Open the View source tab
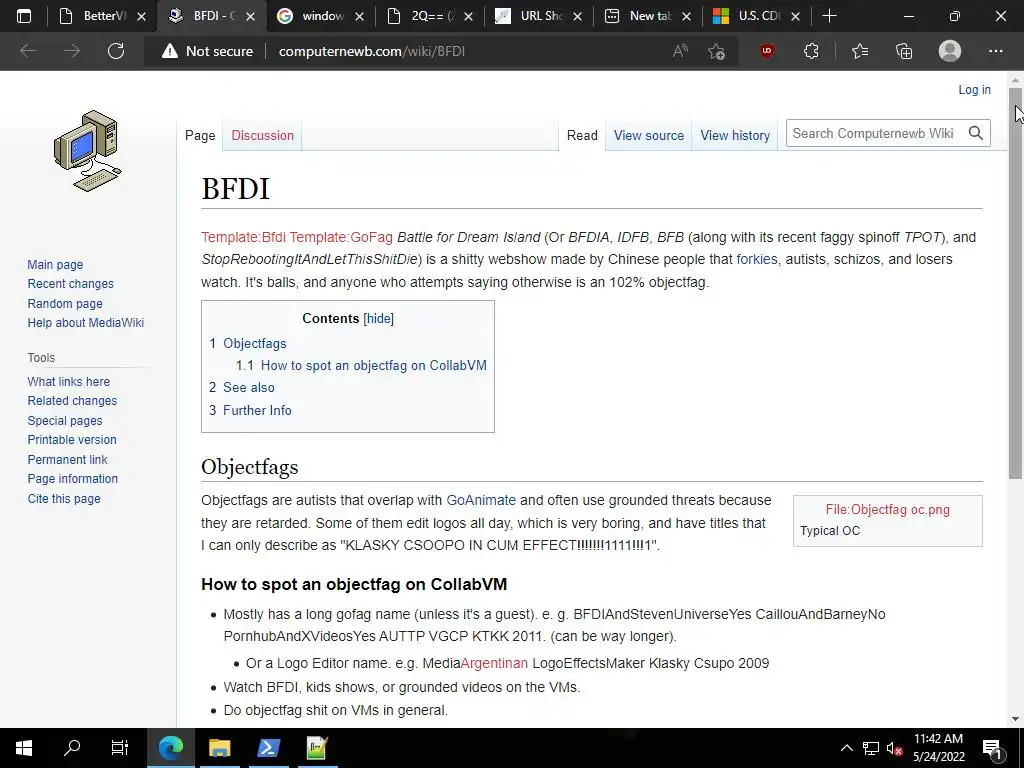1024x768 pixels. [648, 135]
